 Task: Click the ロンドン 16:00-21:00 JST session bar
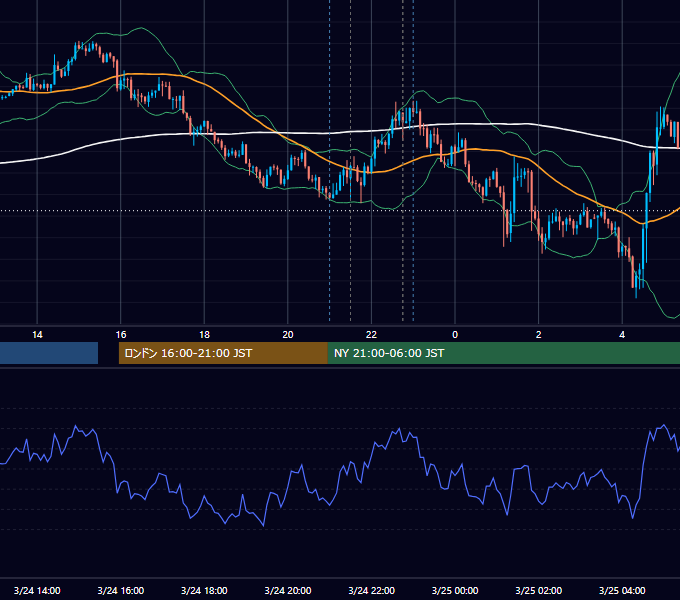[x=223, y=353]
